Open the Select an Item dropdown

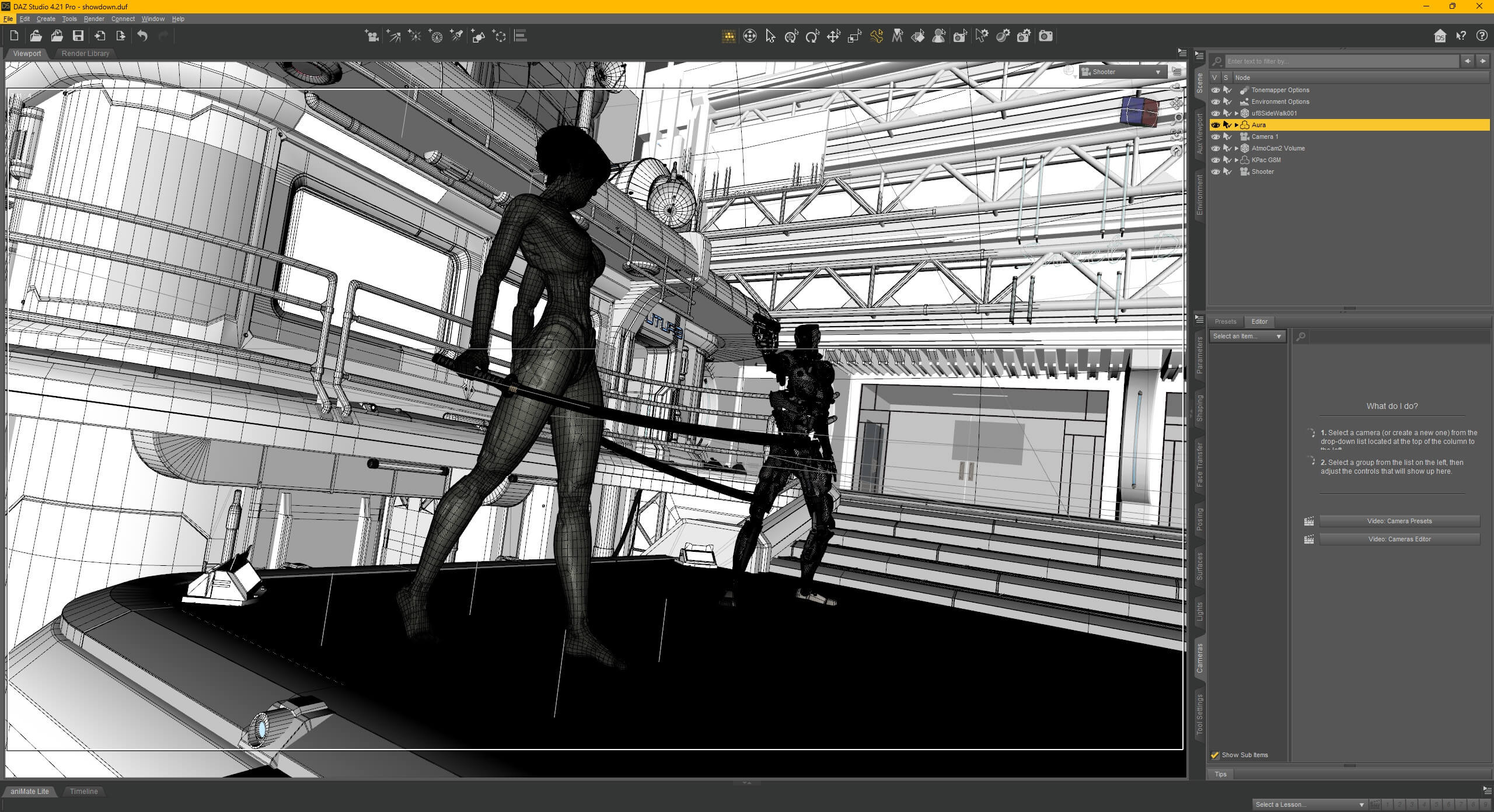click(x=1247, y=336)
